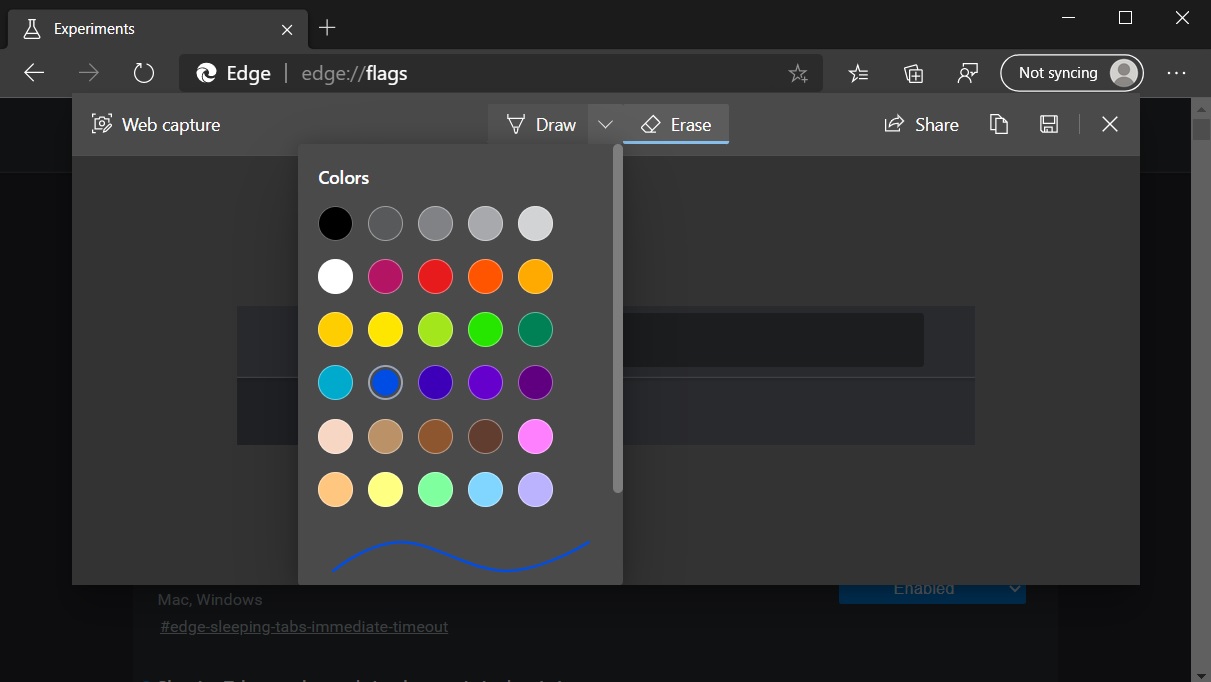The height and width of the screenshot is (682, 1211).
Task: Click the Not syncing profile button
Action: pos(1071,73)
